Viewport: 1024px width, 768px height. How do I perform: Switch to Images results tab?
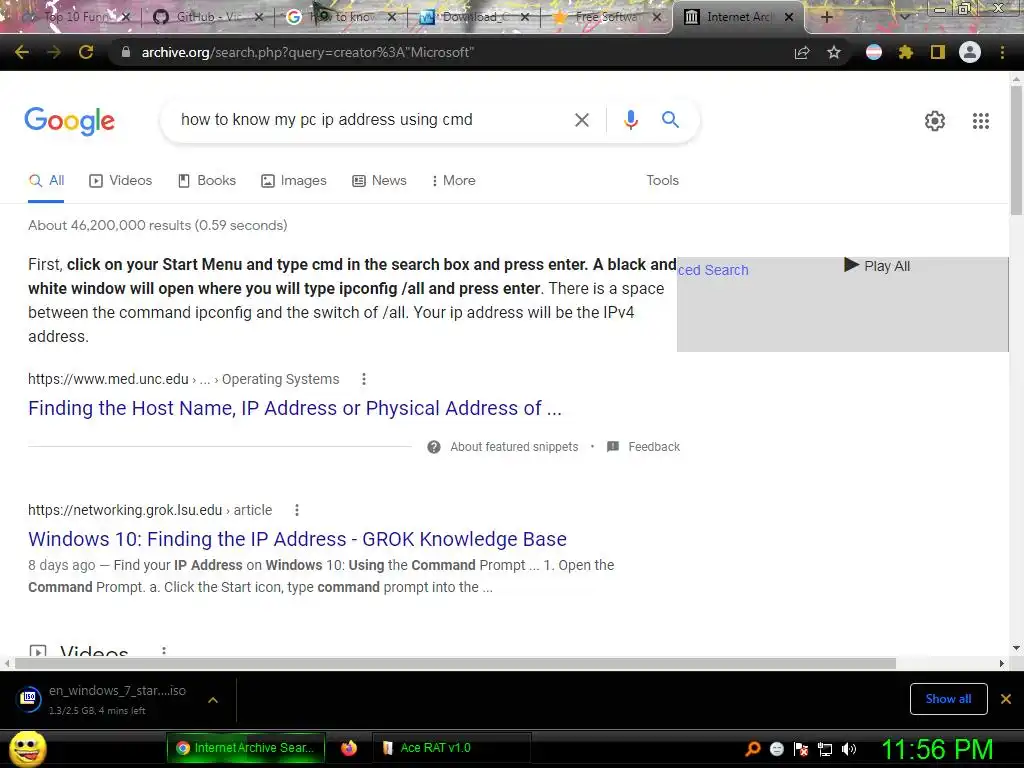point(294,181)
